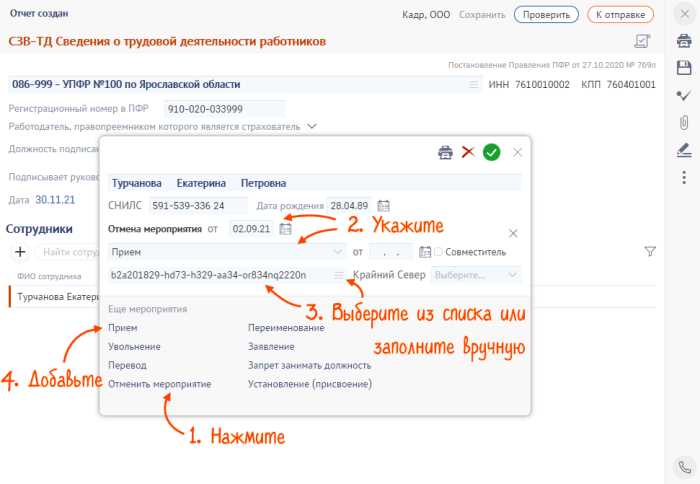This screenshot has height=484, width=700.
Task: Click the ИНН value 7610010002
Action: pos(542,84)
